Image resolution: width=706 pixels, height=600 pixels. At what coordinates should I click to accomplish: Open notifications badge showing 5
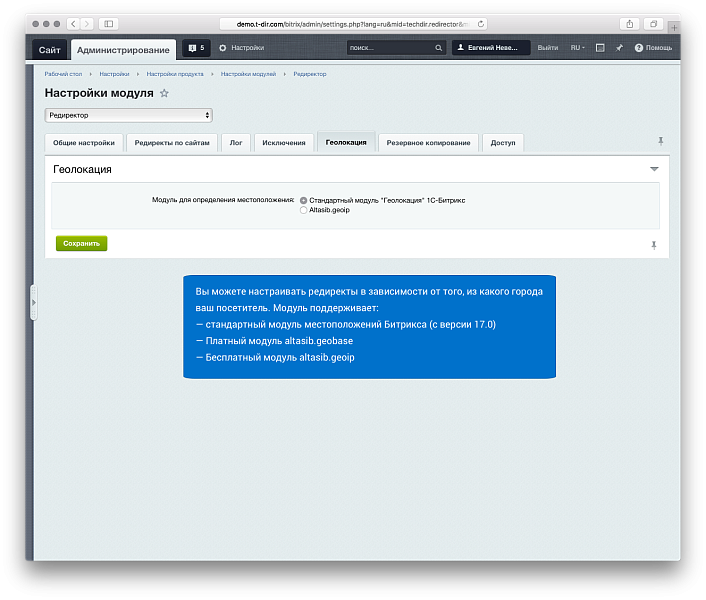(196, 48)
